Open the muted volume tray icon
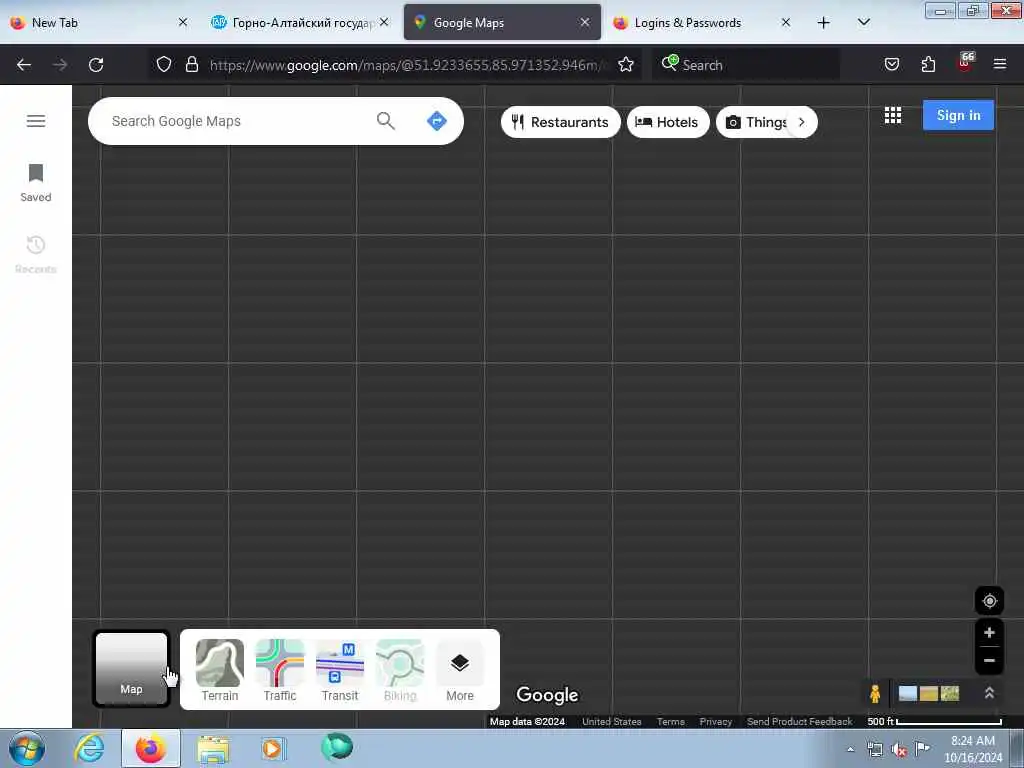The height and width of the screenshot is (768, 1024). 899,750
